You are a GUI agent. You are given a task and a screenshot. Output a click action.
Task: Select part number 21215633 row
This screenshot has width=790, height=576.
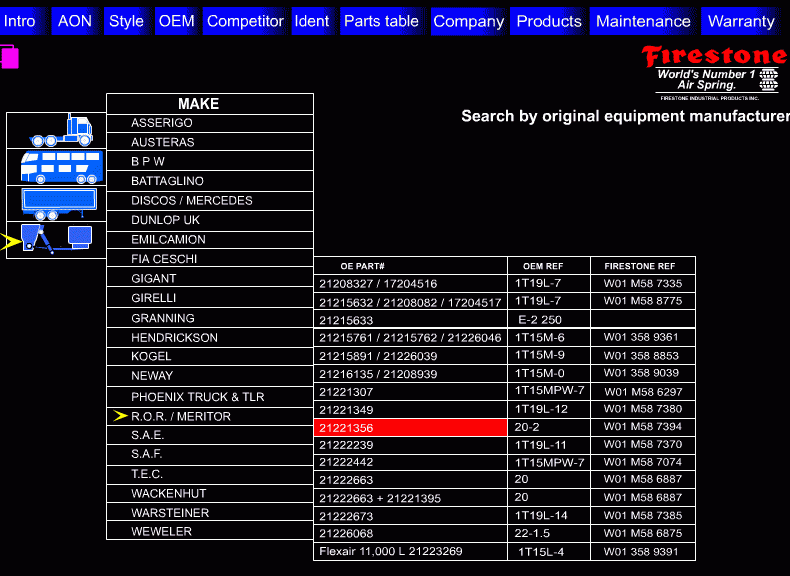pyautogui.click(x=410, y=320)
